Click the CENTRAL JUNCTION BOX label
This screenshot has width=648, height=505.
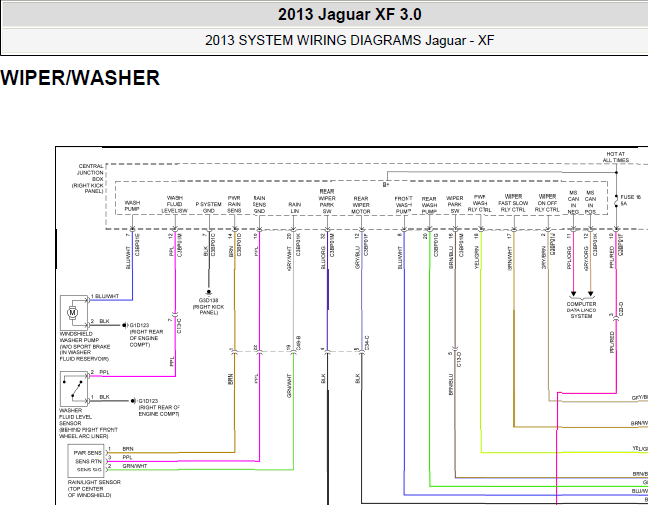[88, 179]
